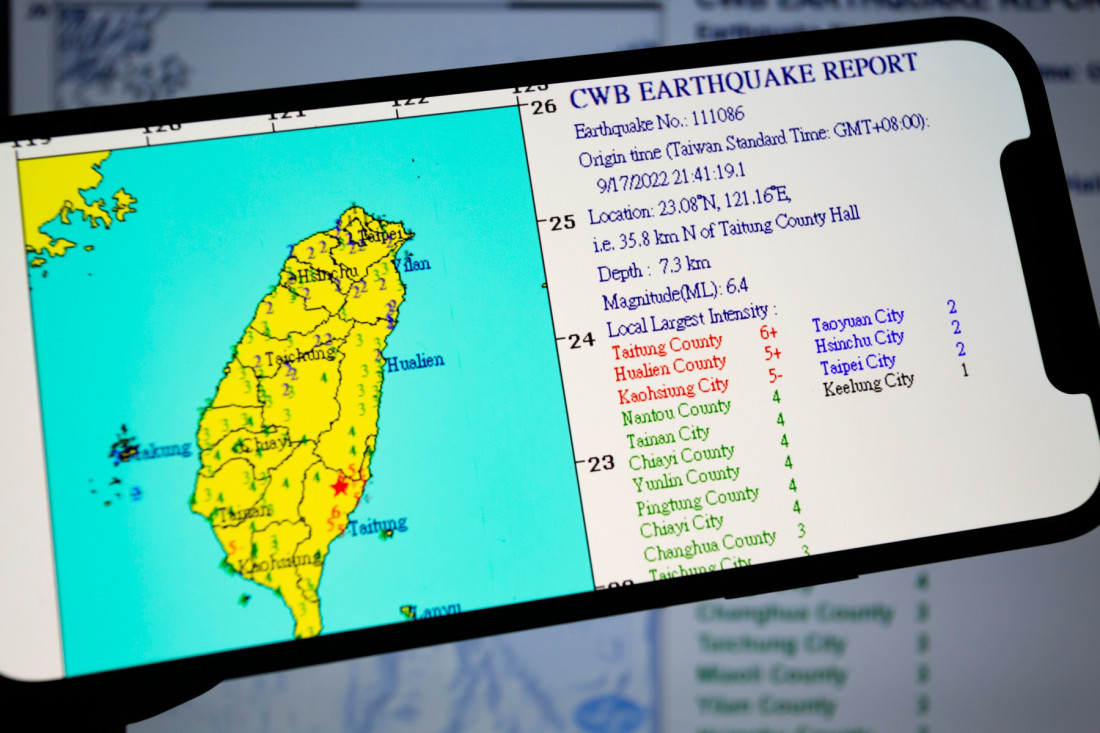The image size is (1100, 733).
Task: Select the Keelung City intensity row
Action: [897, 379]
